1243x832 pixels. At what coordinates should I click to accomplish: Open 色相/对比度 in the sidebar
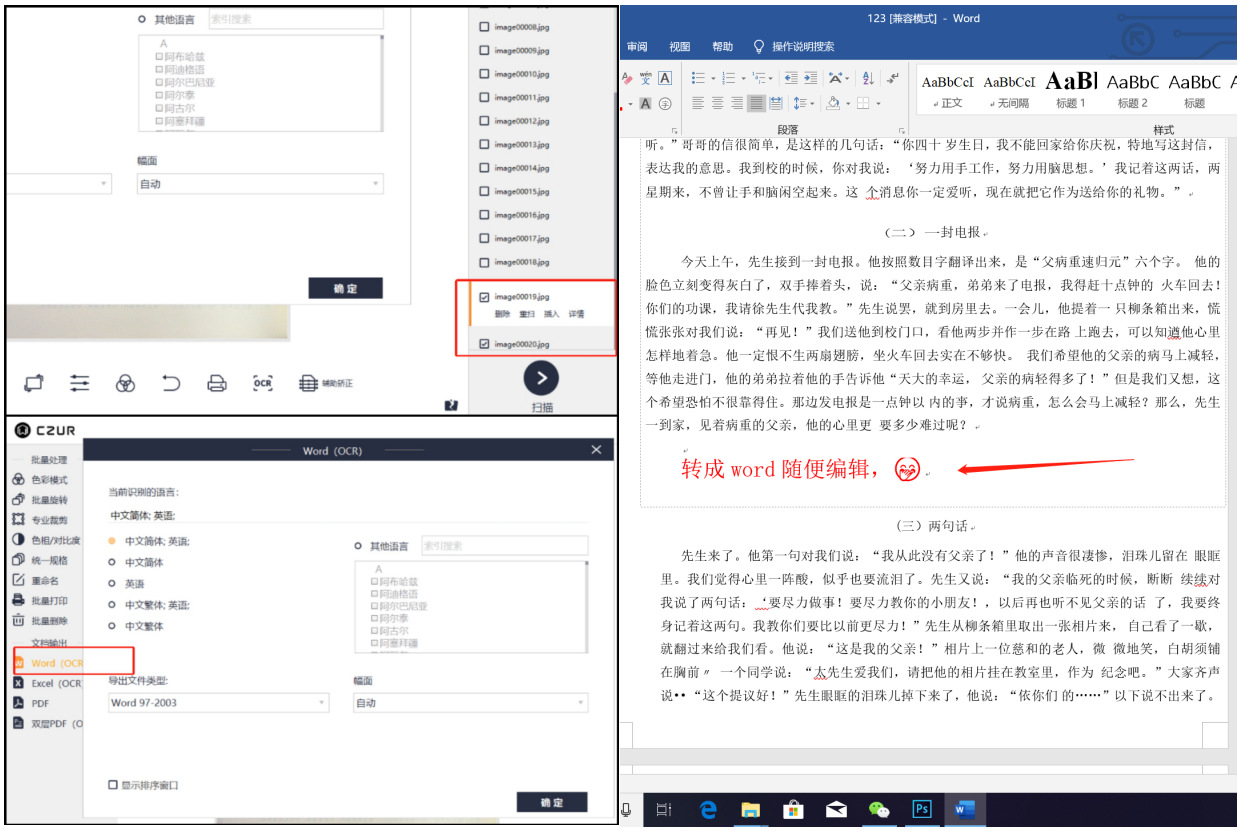[x=45, y=540]
